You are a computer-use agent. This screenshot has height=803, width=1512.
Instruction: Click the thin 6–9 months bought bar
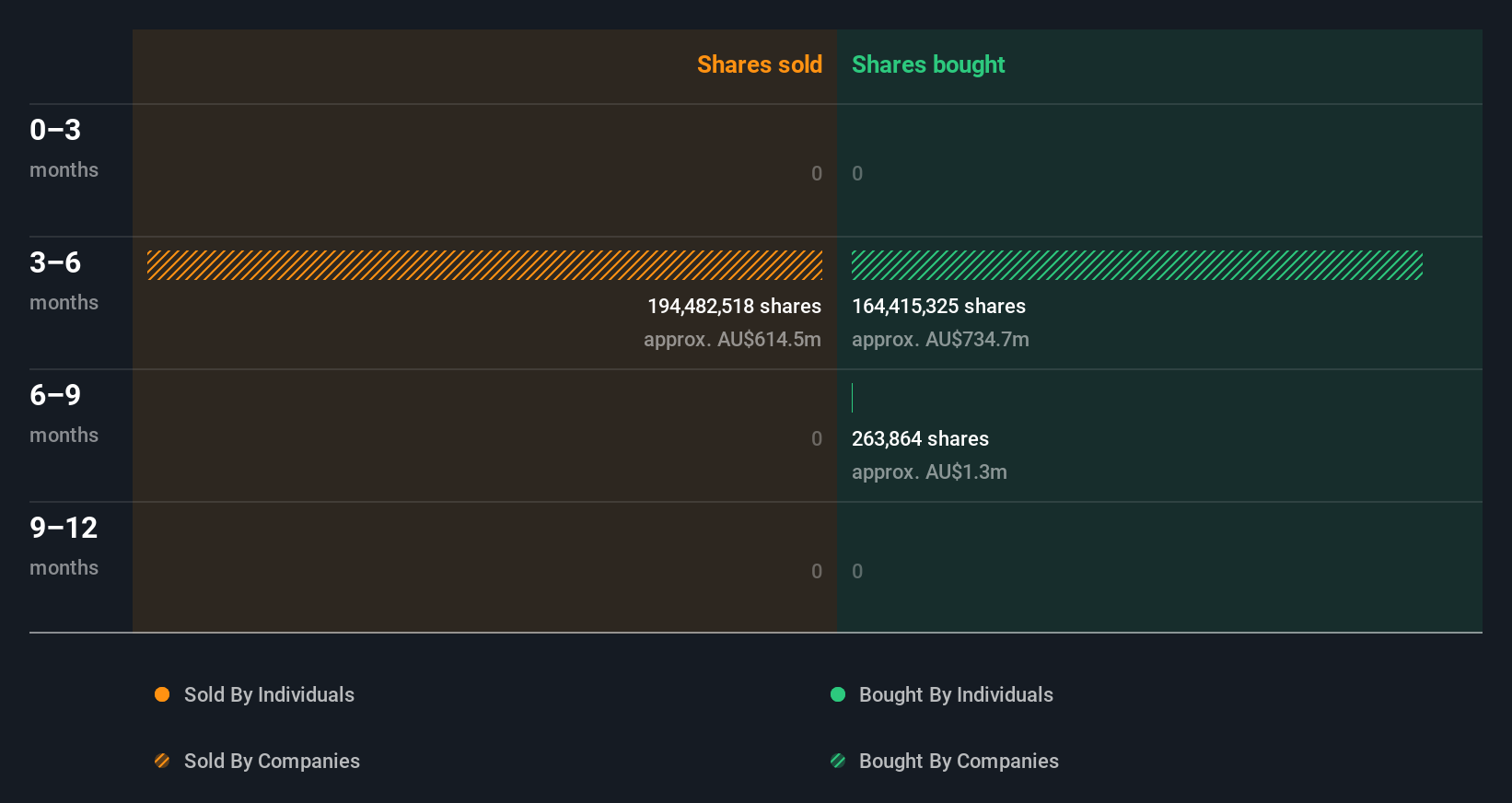pyautogui.click(x=853, y=398)
